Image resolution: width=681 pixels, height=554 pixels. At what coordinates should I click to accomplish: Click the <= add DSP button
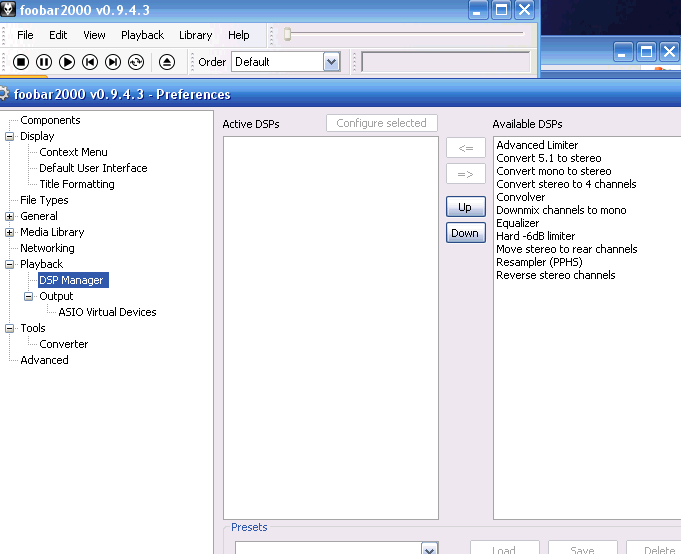click(x=466, y=148)
